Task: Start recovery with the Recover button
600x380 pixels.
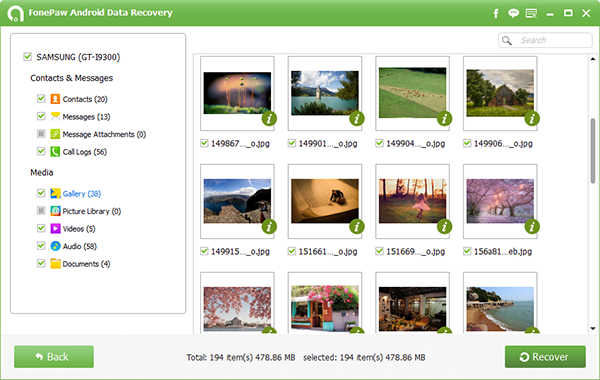Action: pyautogui.click(x=545, y=357)
